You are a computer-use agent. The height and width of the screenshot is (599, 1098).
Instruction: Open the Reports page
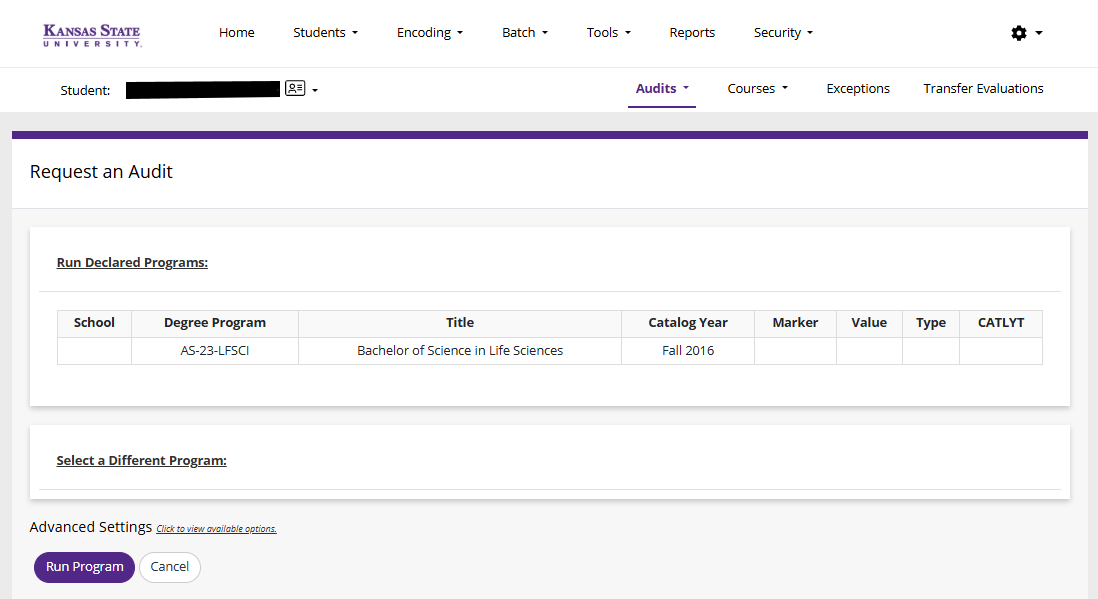coord(692,33)
